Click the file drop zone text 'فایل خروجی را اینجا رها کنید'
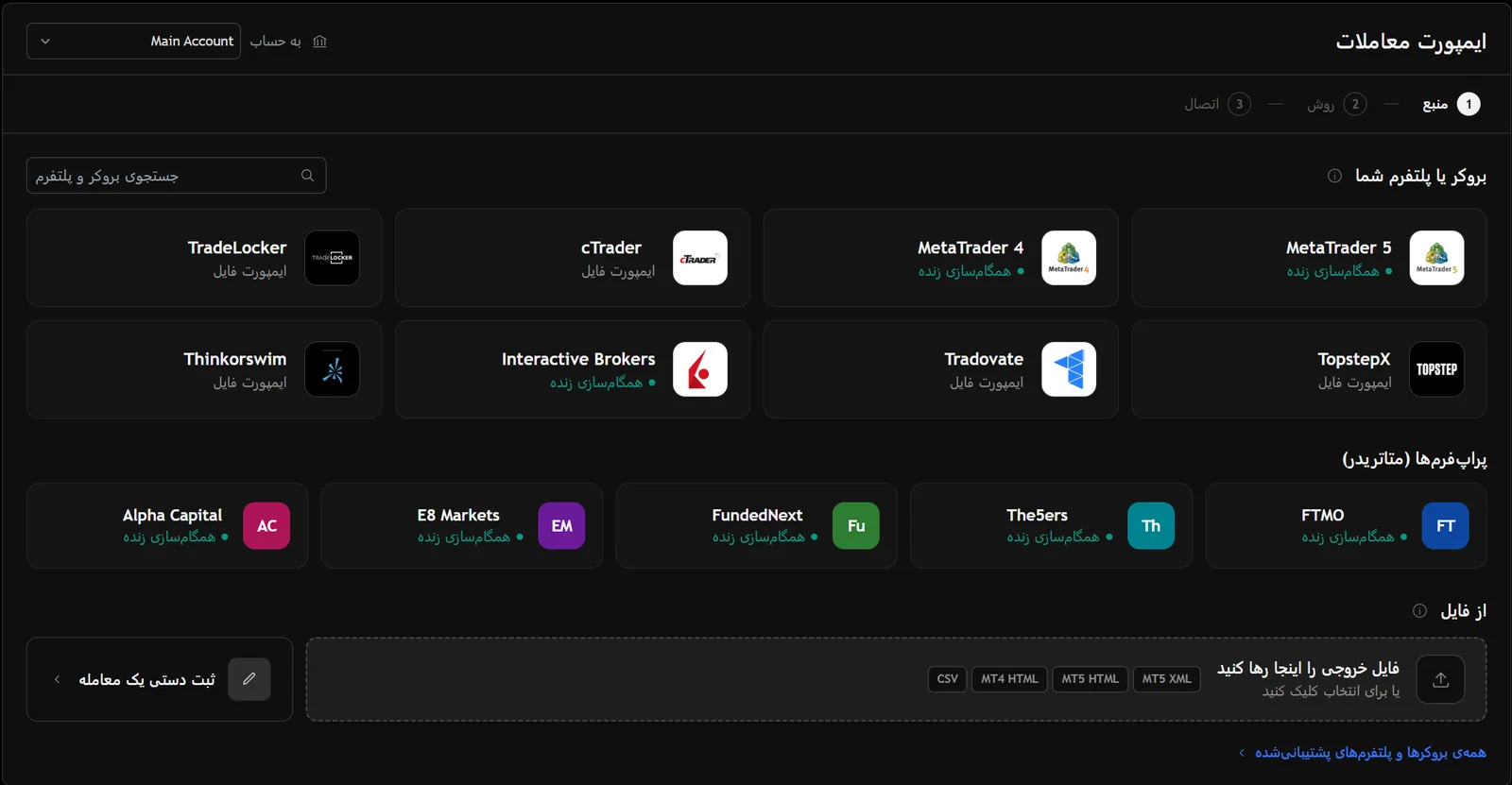This screenshot has width=1512, height=785. [x=1308, y=669]
